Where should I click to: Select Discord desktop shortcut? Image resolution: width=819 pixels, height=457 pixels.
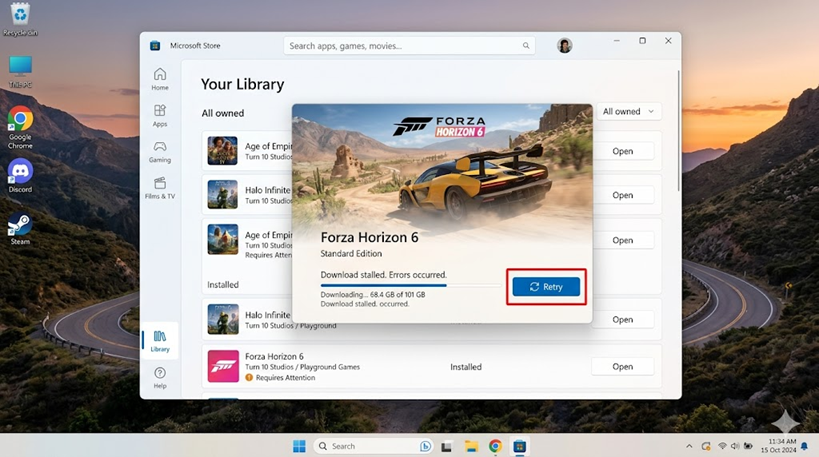coord(20,176)
